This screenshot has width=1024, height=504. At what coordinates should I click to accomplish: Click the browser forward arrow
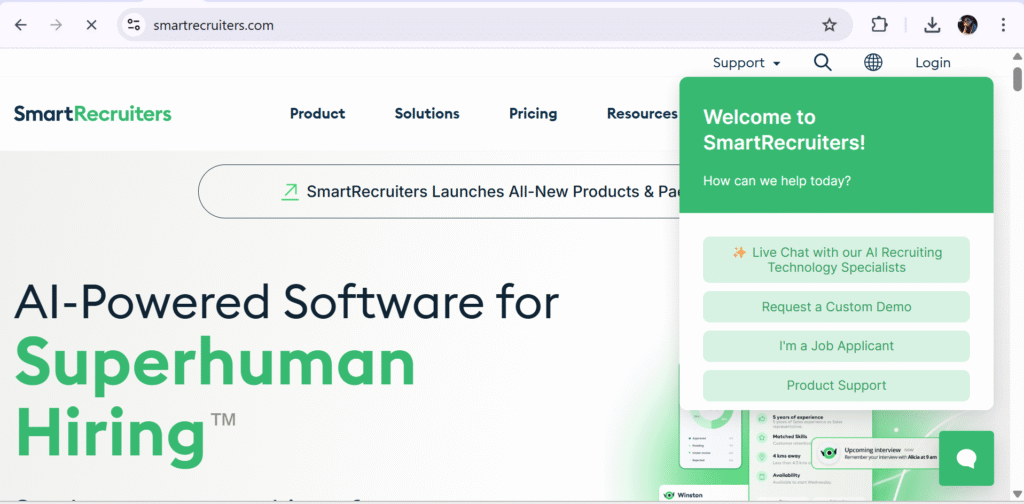[x=57, y=25]
